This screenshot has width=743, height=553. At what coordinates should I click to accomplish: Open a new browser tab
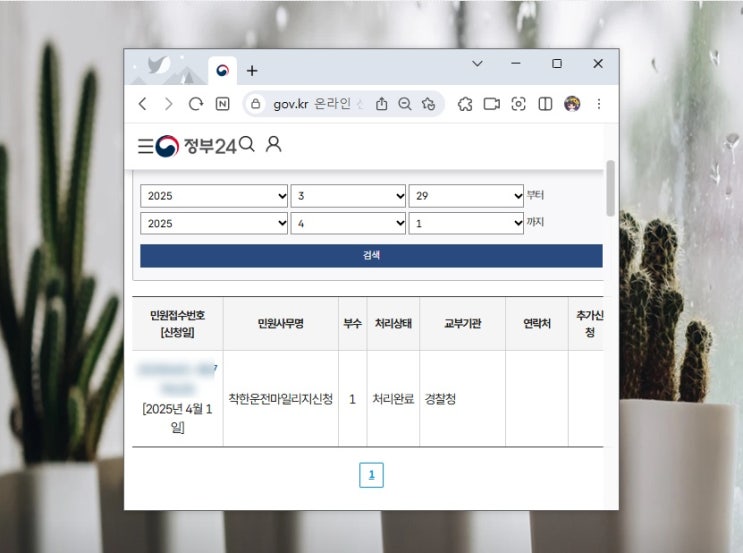click(252, 71)
